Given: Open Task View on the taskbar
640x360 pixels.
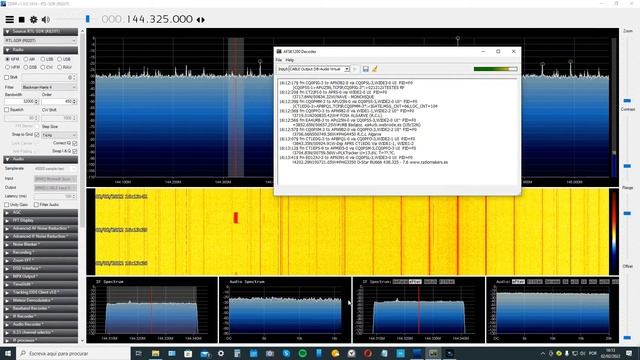Looking at the screenshot, I should [x=138, y=353].
